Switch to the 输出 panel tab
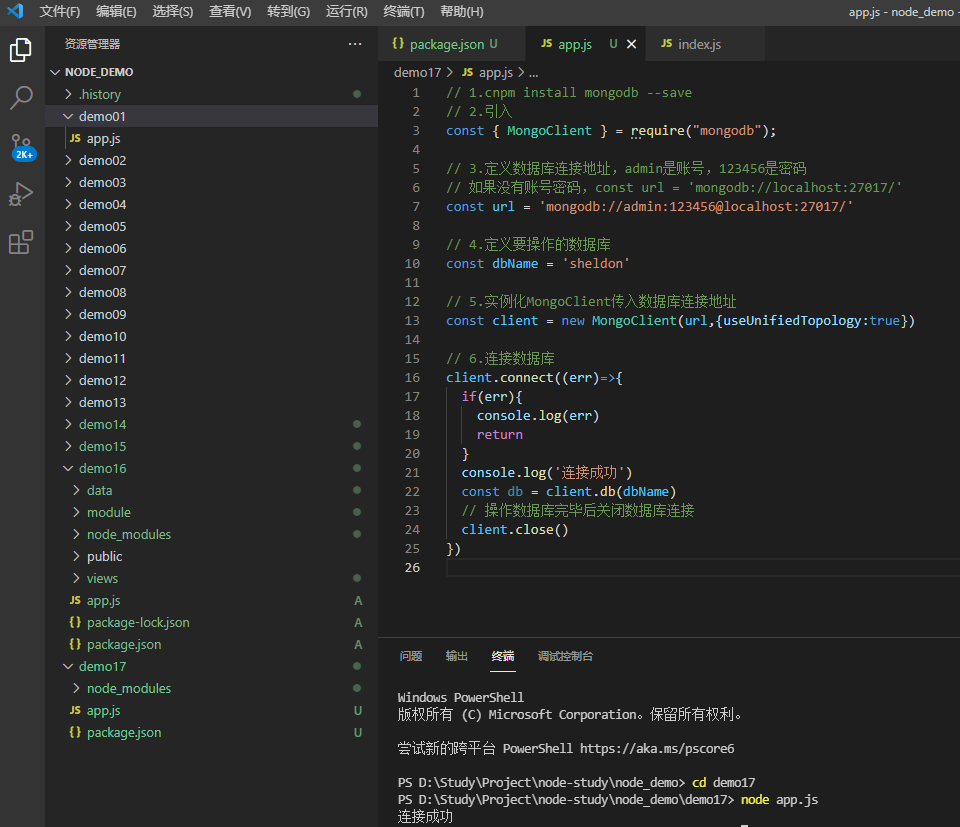The width and height of the screenshot is (960, 827). 457,656
